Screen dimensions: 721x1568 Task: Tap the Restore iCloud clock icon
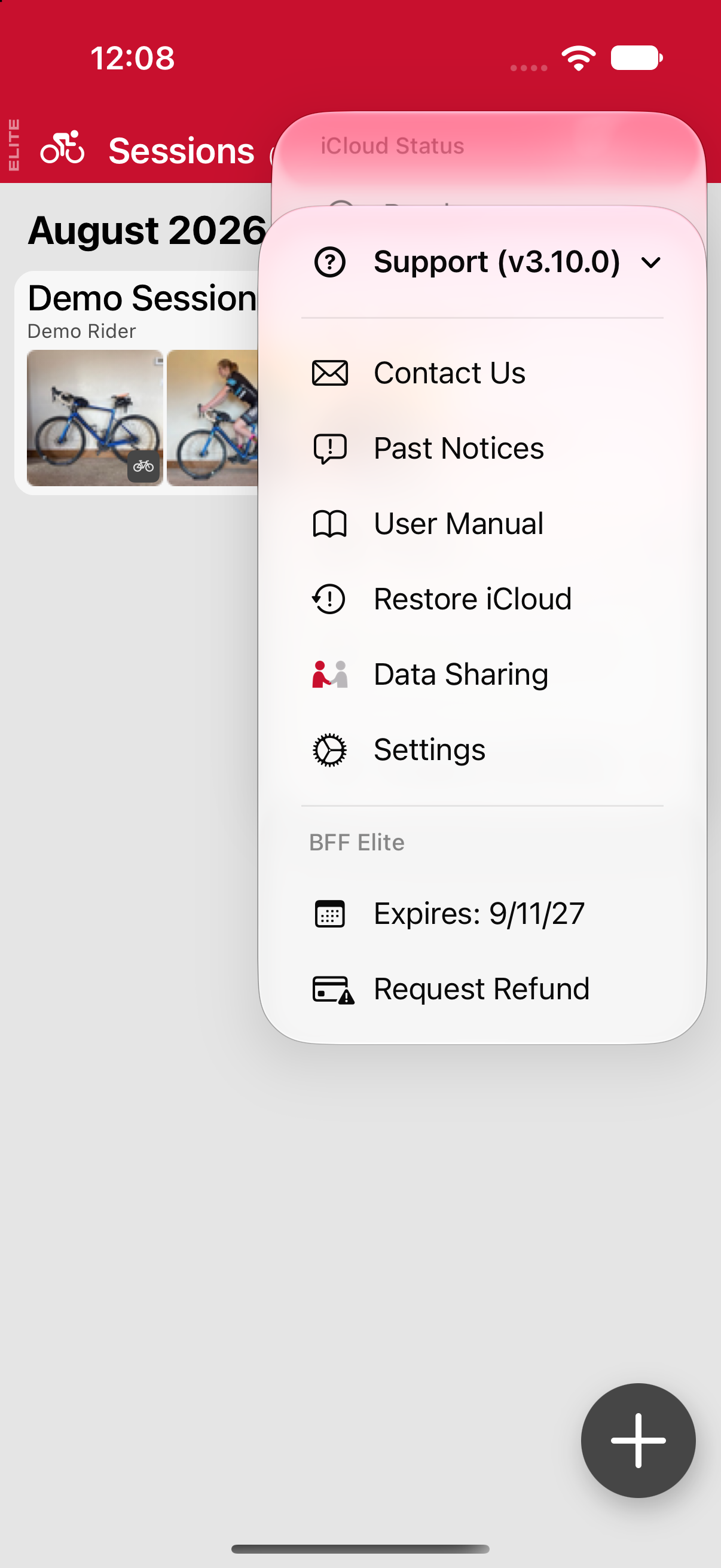point(329,599)
